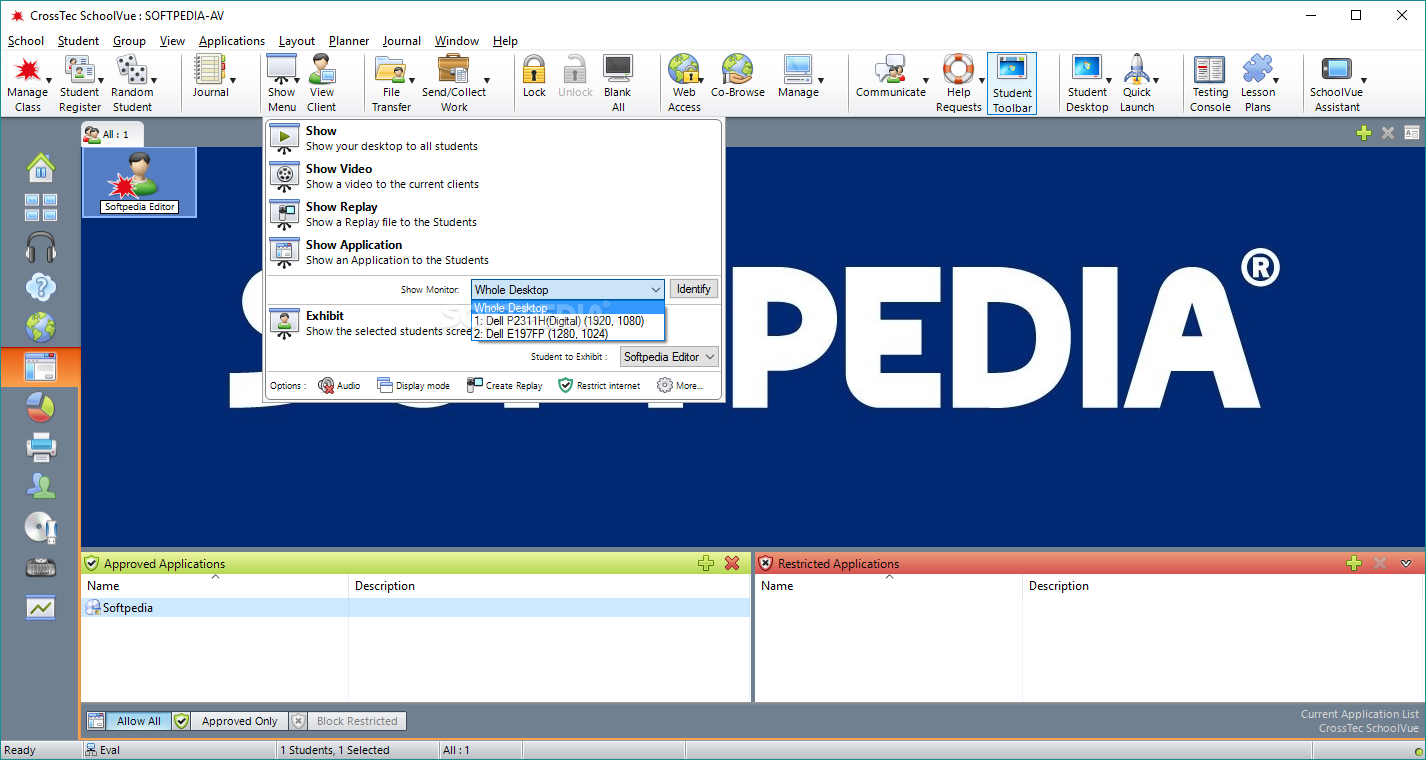The image size is (1426, 760).
Task: Click the Communicate toolbar icon
Action: tap(890, 77)
